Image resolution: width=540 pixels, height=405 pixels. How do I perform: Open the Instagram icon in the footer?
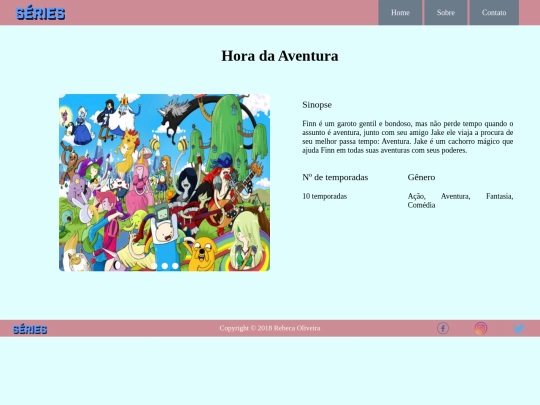(481, 328)
